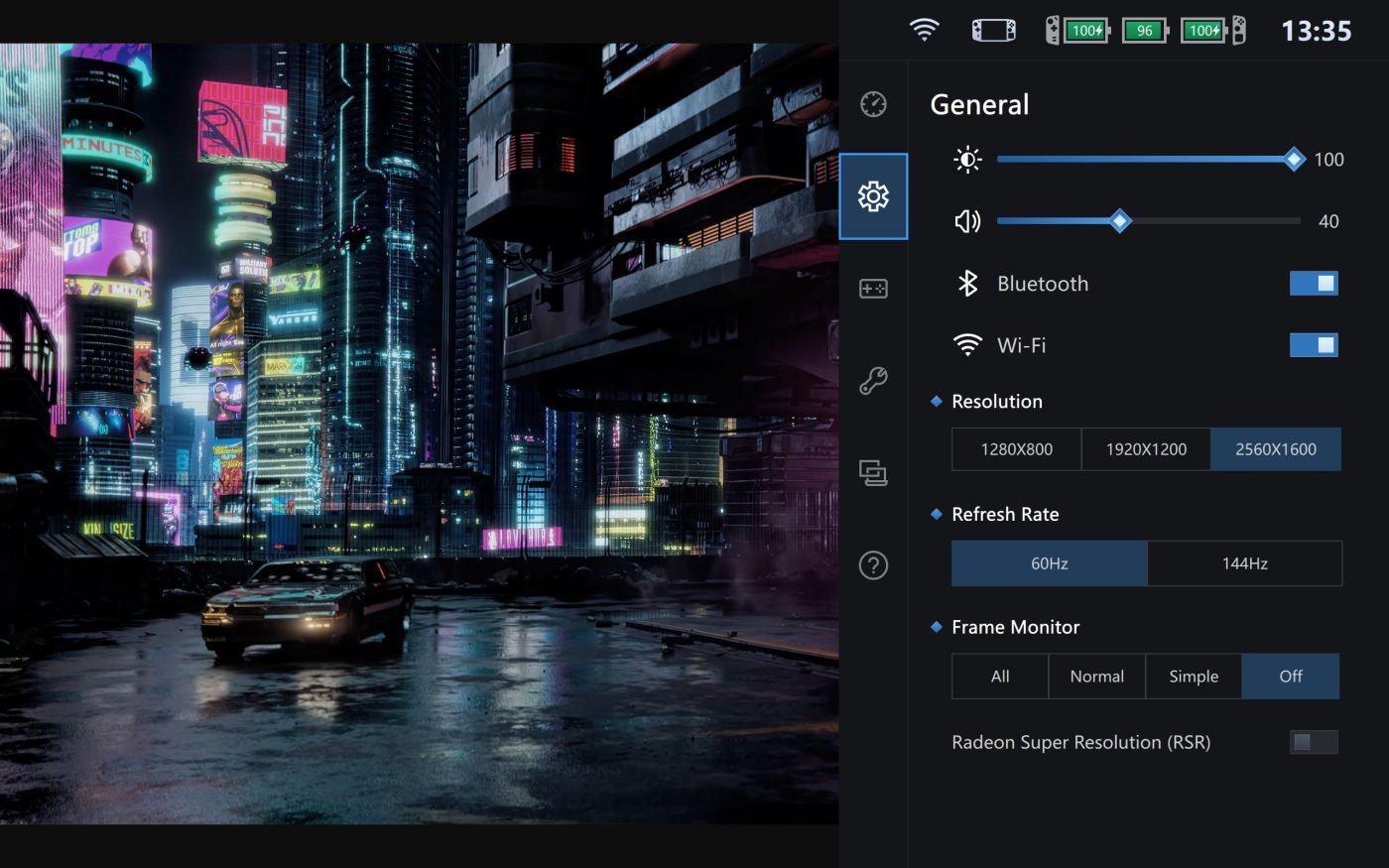Click the handheld console icon in top bar
Image resolution: width=1389 pixels, height=868 pixels.
point(993,31)
